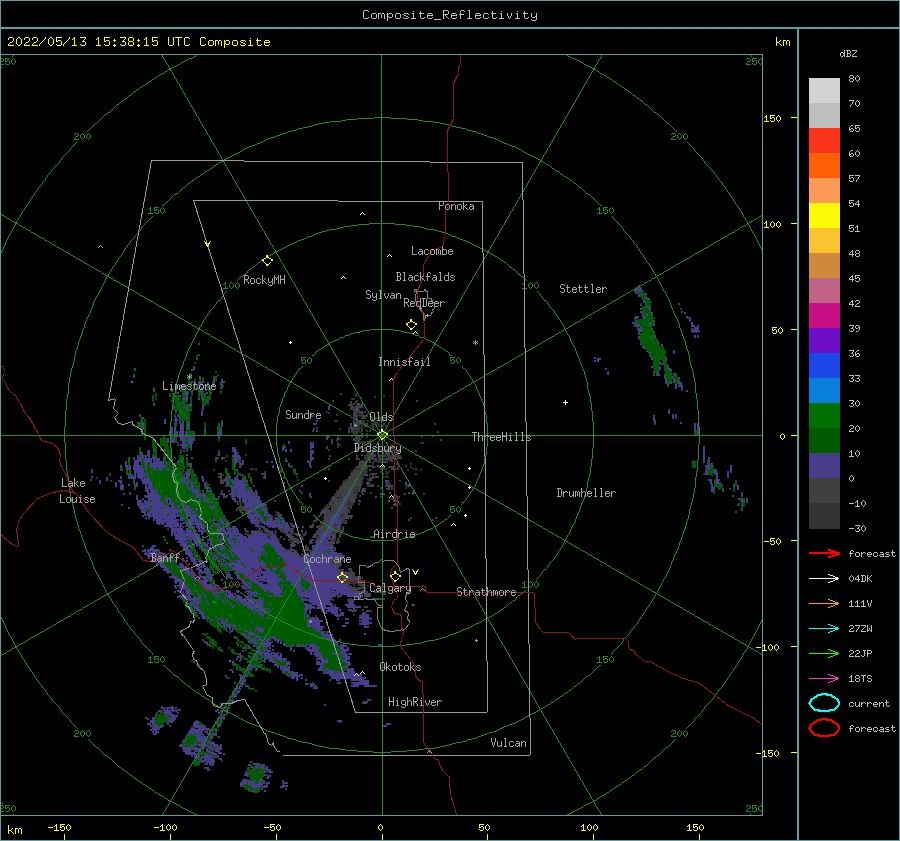
Task: Click the ThreeHills label
Action: point(501,437)
